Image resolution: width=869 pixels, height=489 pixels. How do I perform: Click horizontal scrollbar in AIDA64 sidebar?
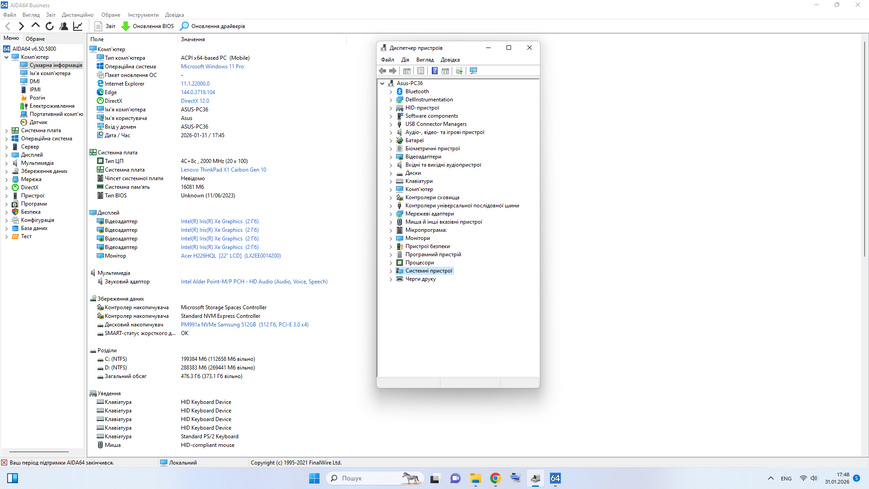click(39, 452)
